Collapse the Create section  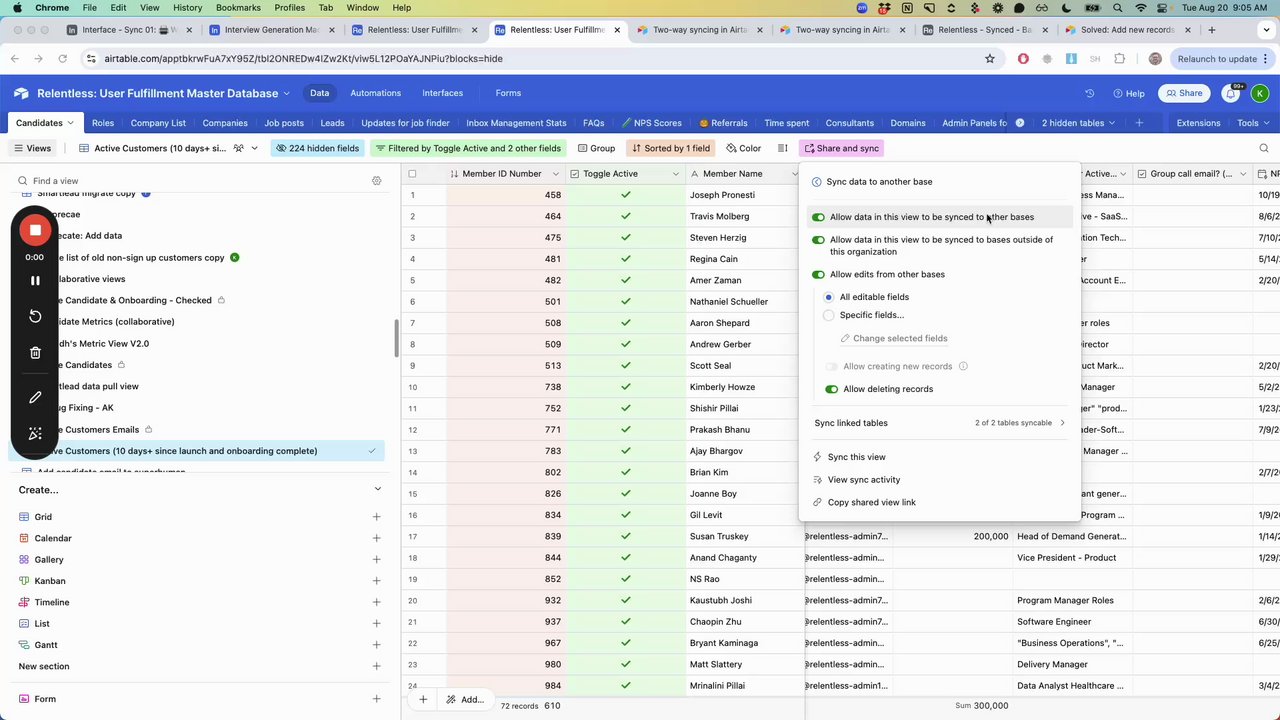(x=377, y=489)
